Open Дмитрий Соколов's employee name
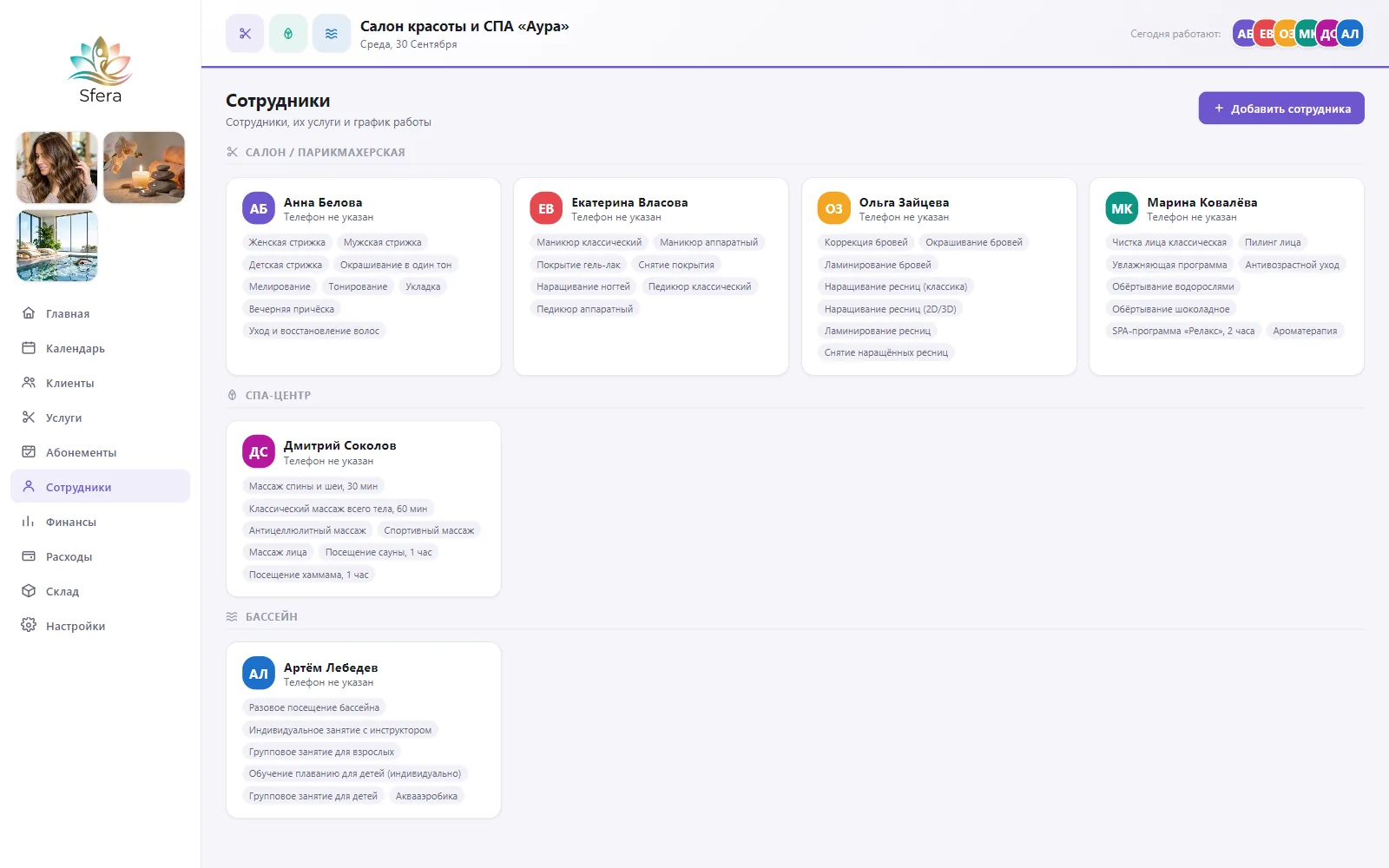The width and height of the screenshot is (1389, 868). 339,445
